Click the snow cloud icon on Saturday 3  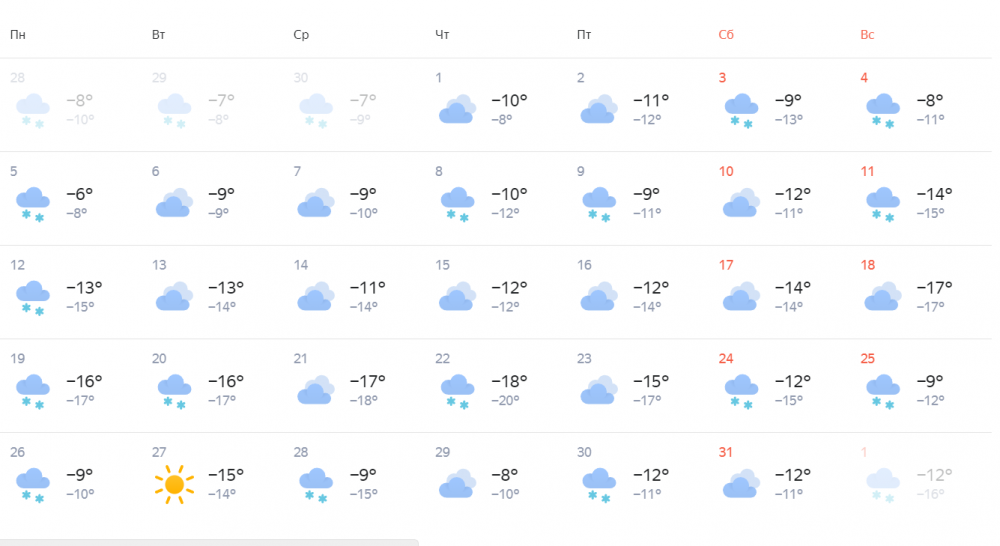pos(741,110)
